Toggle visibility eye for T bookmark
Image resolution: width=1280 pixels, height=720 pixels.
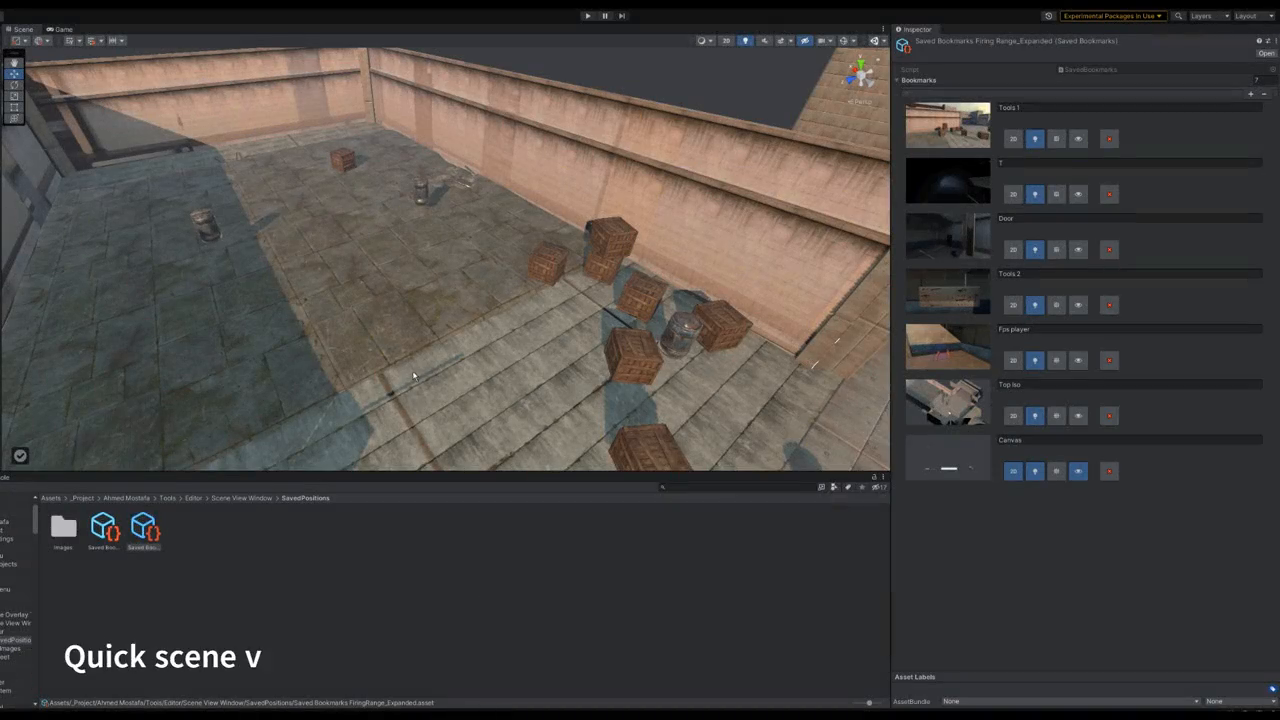pyautogui.click(x=1078, y=194)
